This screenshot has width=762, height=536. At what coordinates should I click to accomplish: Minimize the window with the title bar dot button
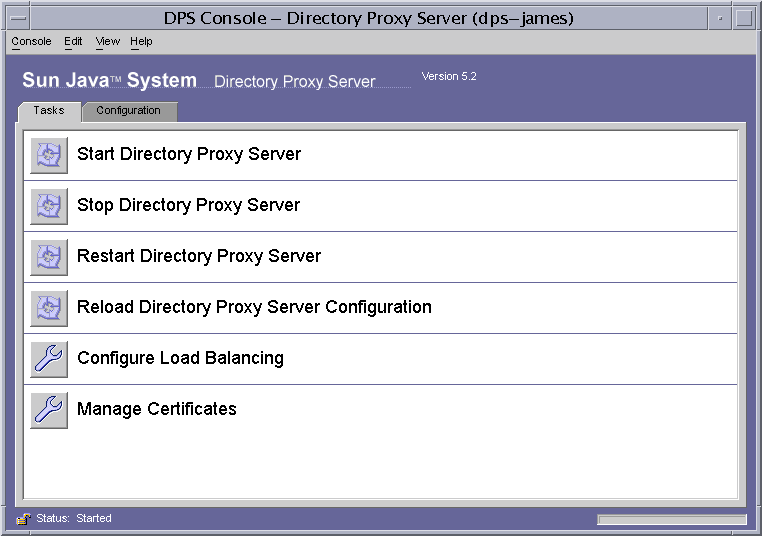[x=720, y=18]
